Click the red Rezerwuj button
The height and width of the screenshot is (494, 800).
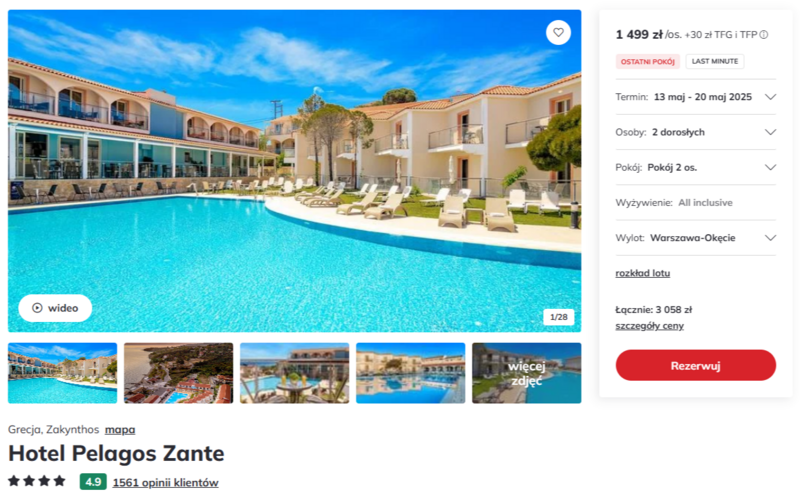click(695, 365)
